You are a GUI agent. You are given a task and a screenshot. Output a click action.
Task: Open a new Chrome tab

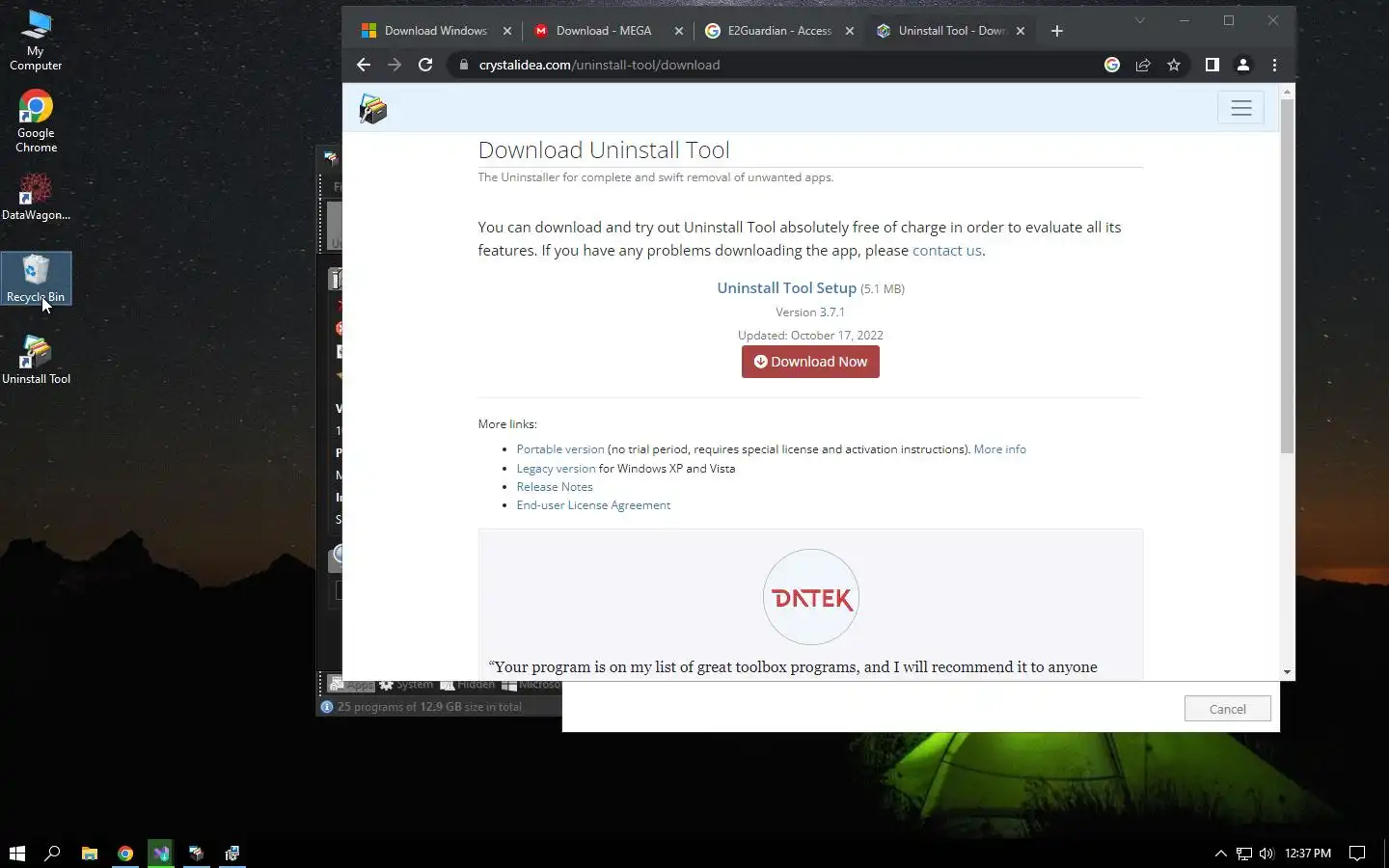tap(1057, 31)
